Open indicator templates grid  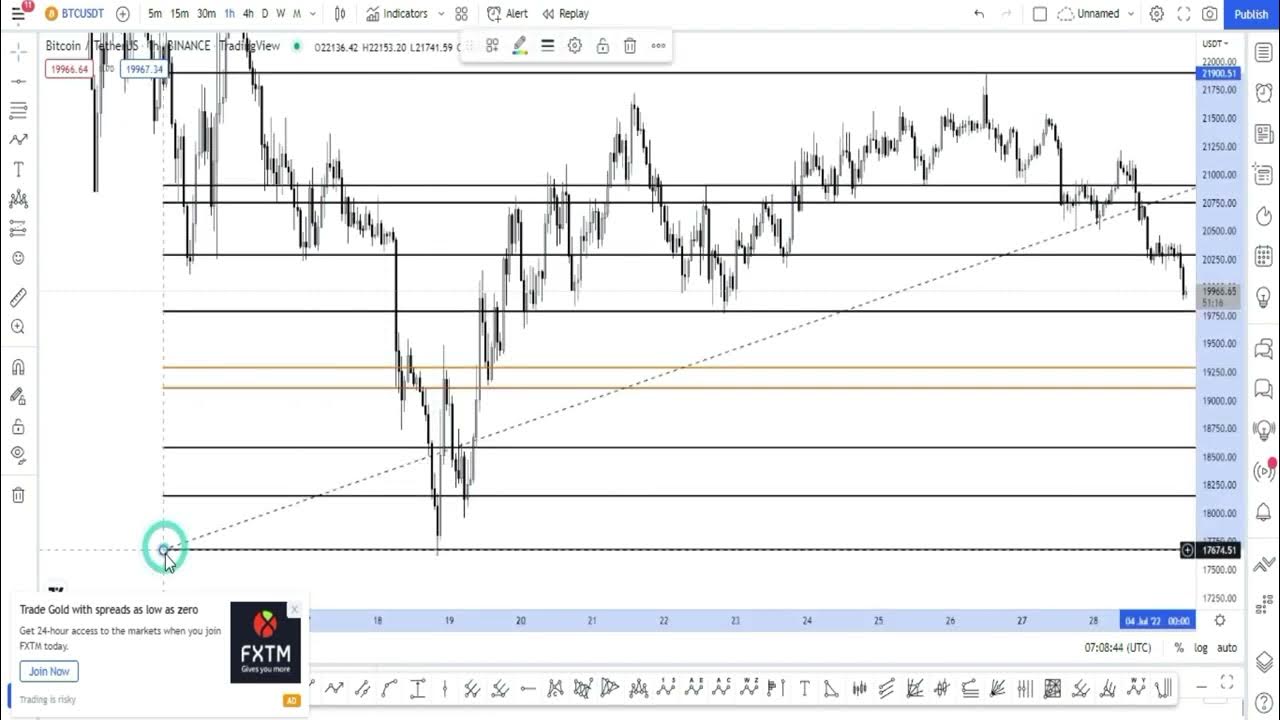pyautogui.click(x=461, y=14)
